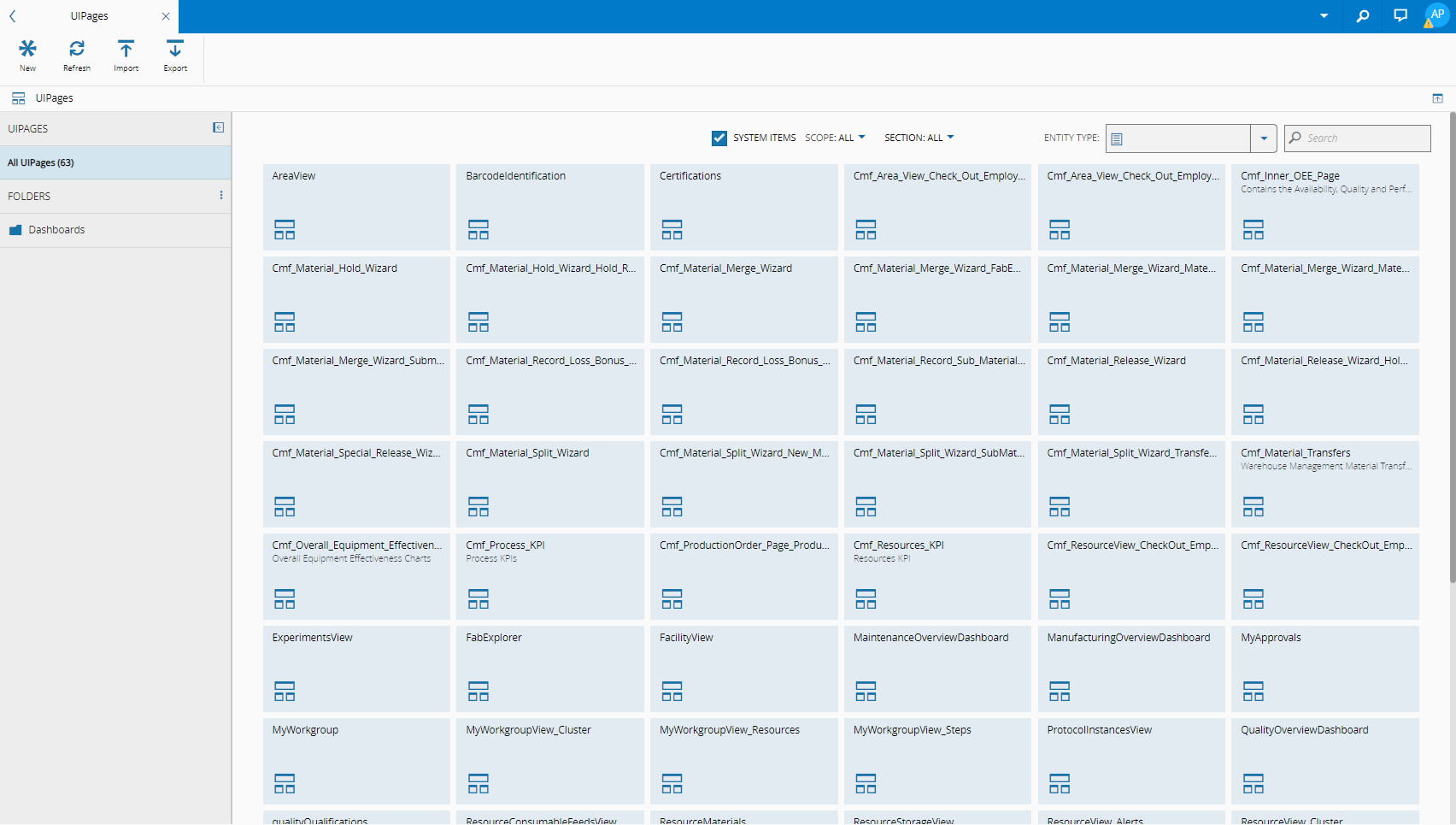Toggle the SYSTEM ITEMS checkbox
The height and width of the screenshot is (825, 1456).
[719, 138]
